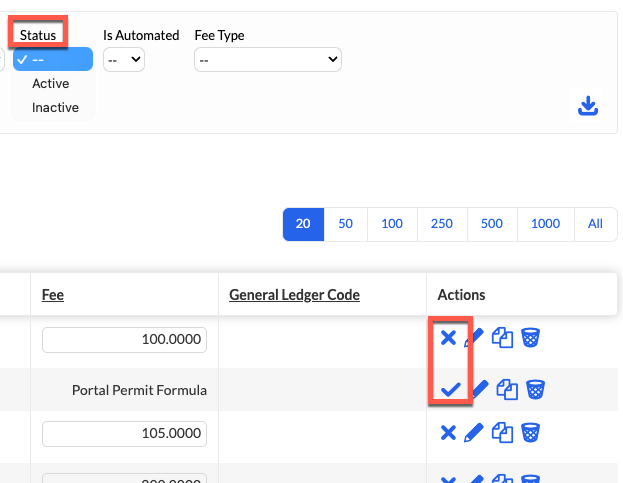
Task: Show 20 items per page
Action: pos(303,224)
